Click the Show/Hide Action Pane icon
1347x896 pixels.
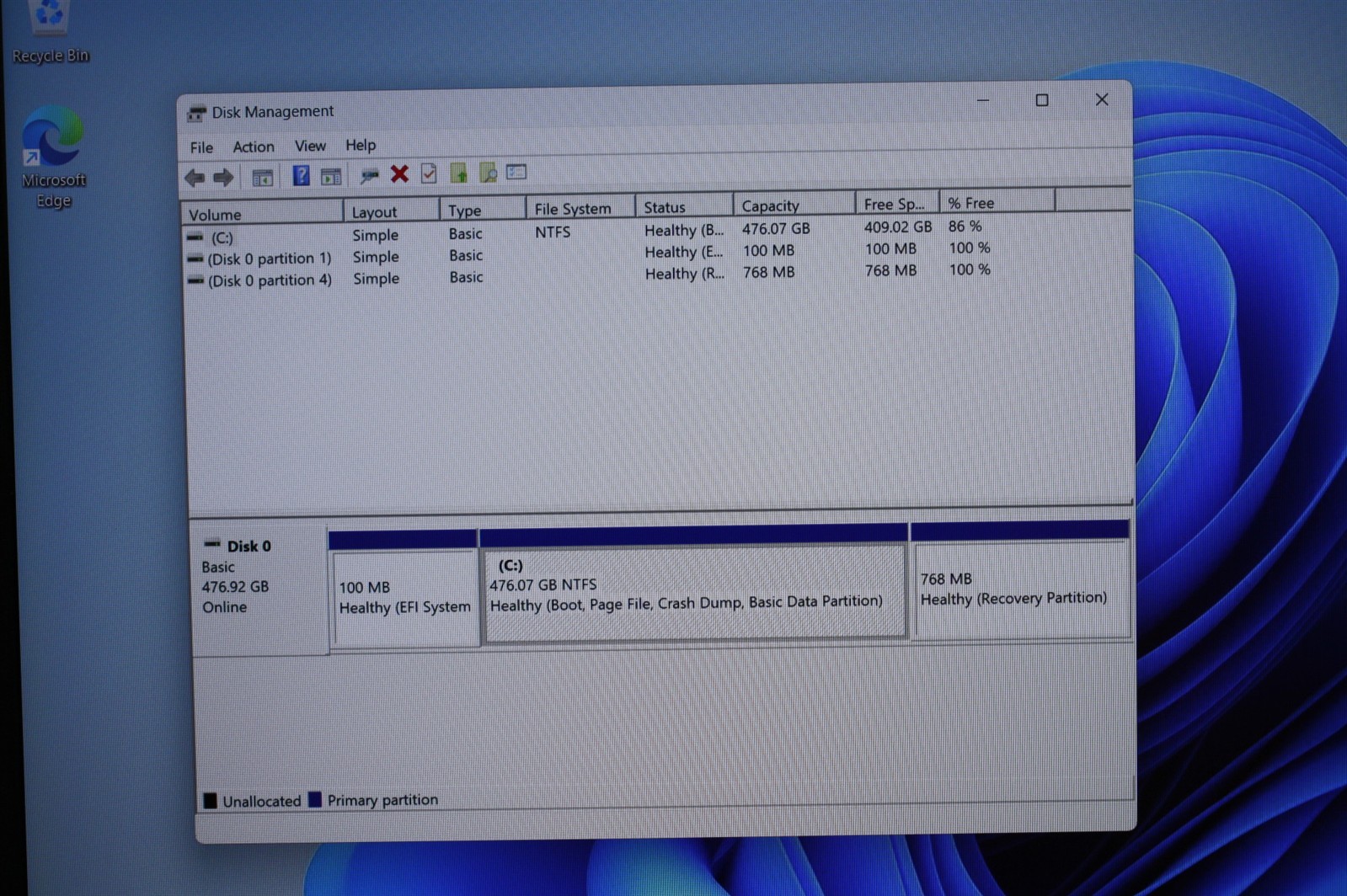coord(331,176)
